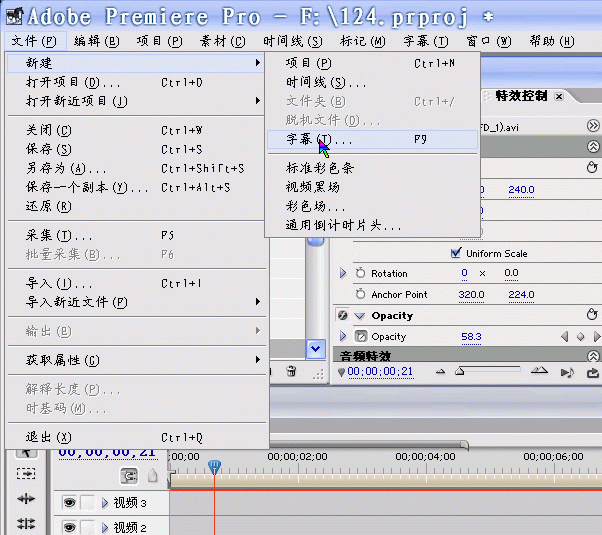Click the loop playback icon
Screen dimensions: 602x535
[593, 372]
